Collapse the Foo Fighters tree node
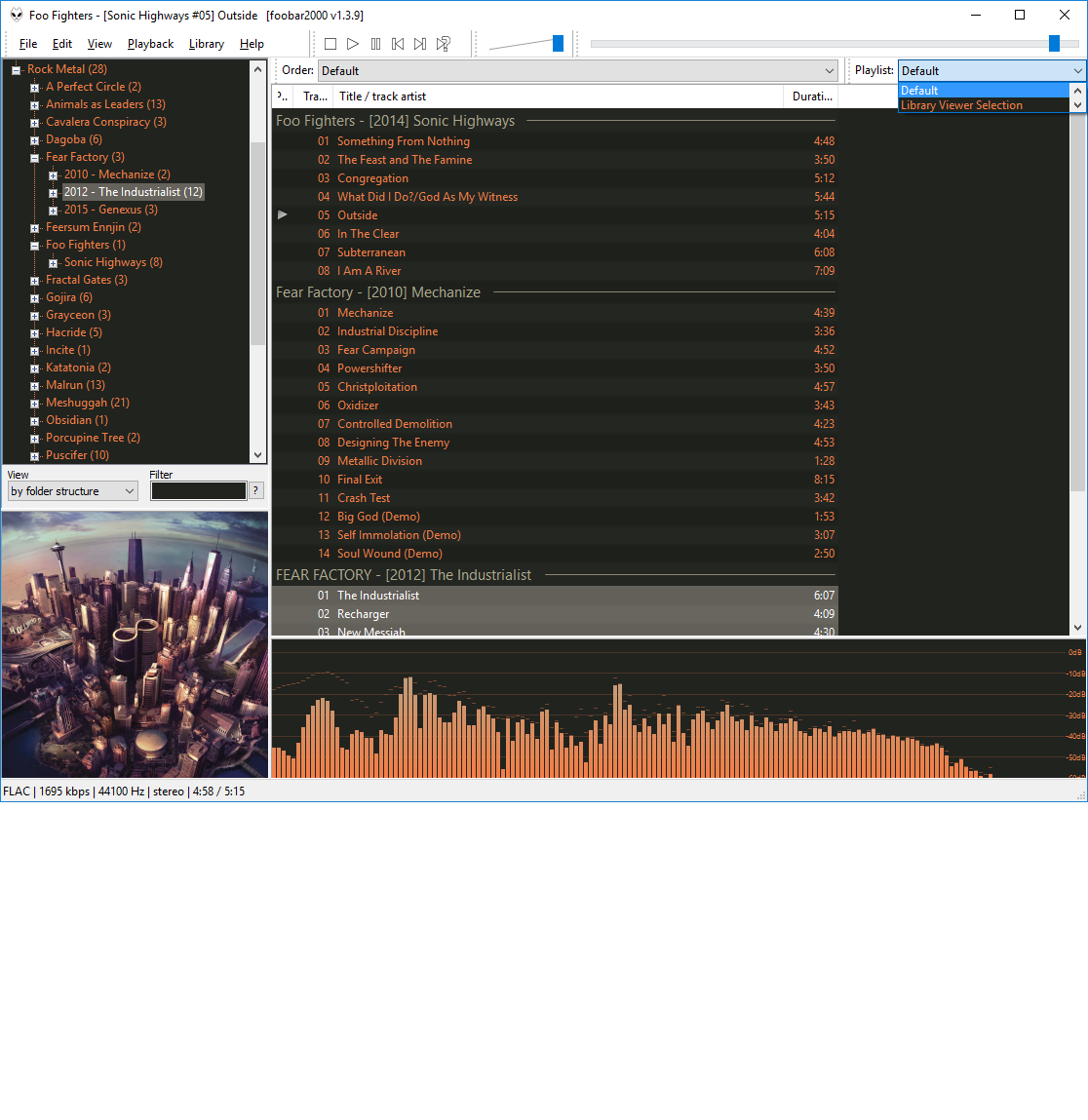This screenshot has width=1088, height=1120. tap(34, 246)
